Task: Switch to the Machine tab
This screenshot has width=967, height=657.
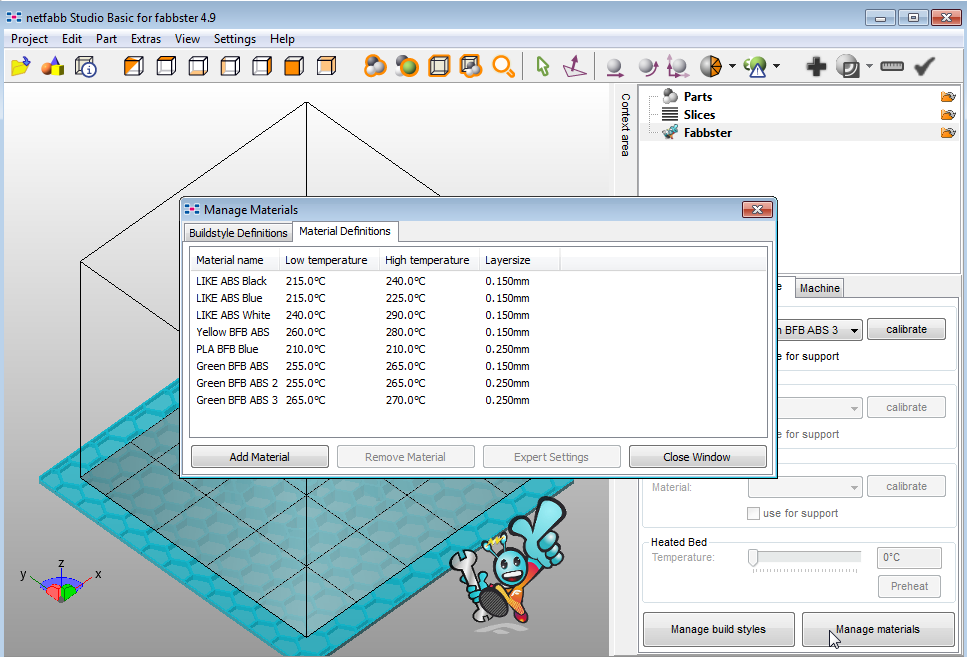Action: point(819,288)
